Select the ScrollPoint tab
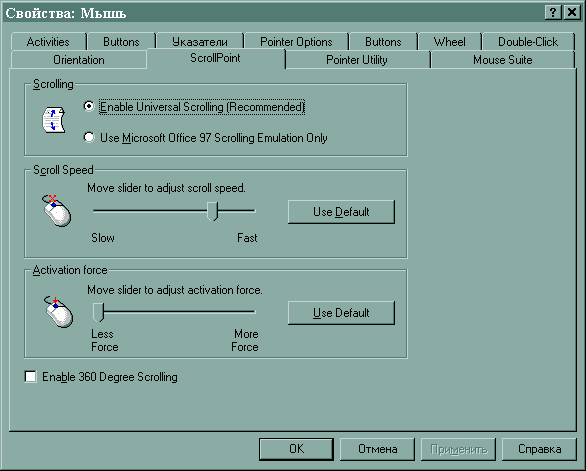The height and width of the screenshot is (471, 586). click(x=215, y=58)
